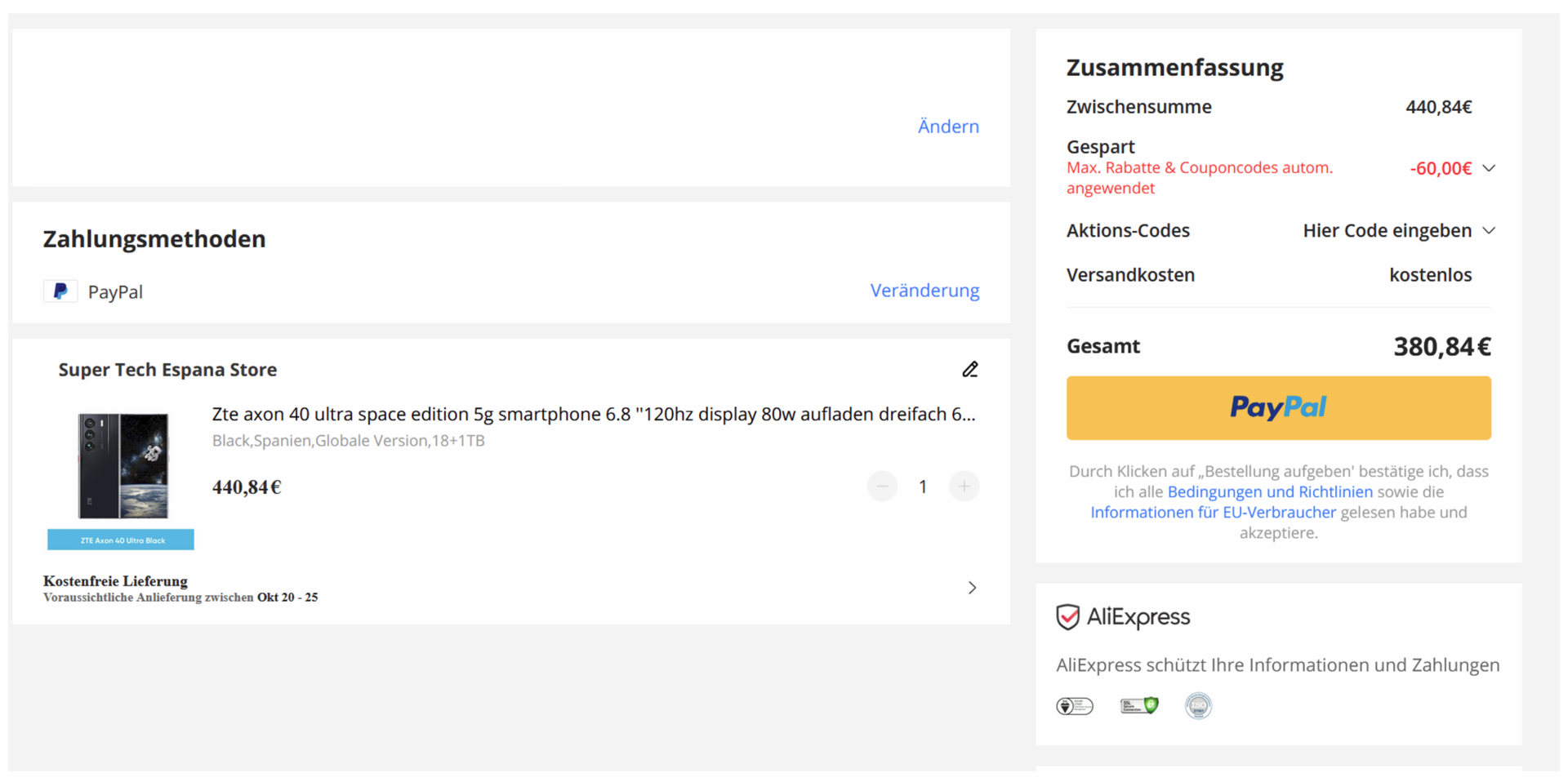Click the Max. Rabatte & Couponcodes red note
The image size is (1568, 782).
(x=1199, y=178)
